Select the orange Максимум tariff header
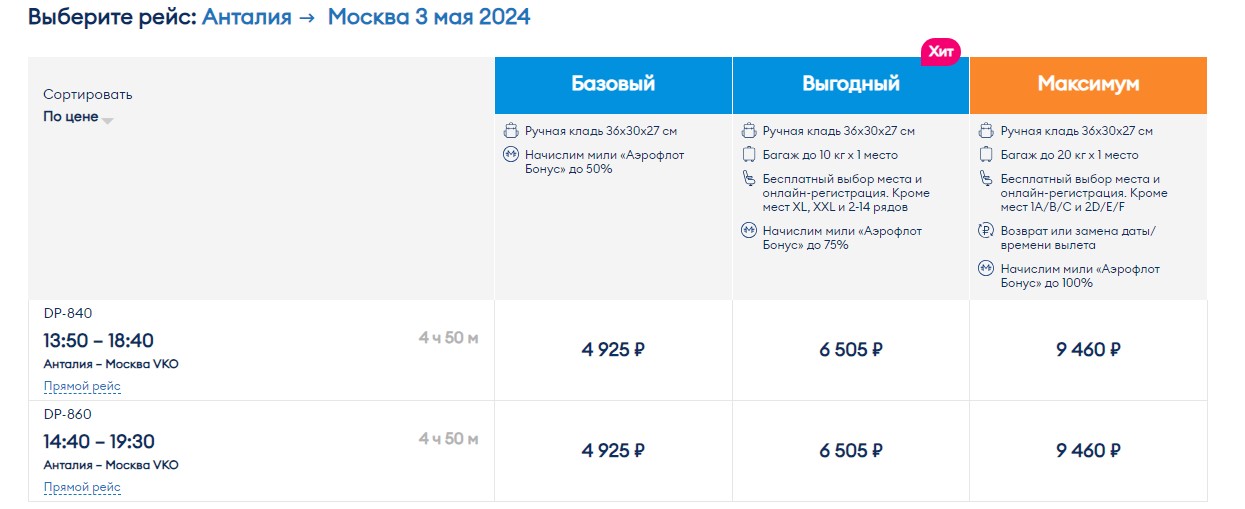Image resolution: width=1245 pixels, height=509 pixels. coord(1088,84)
